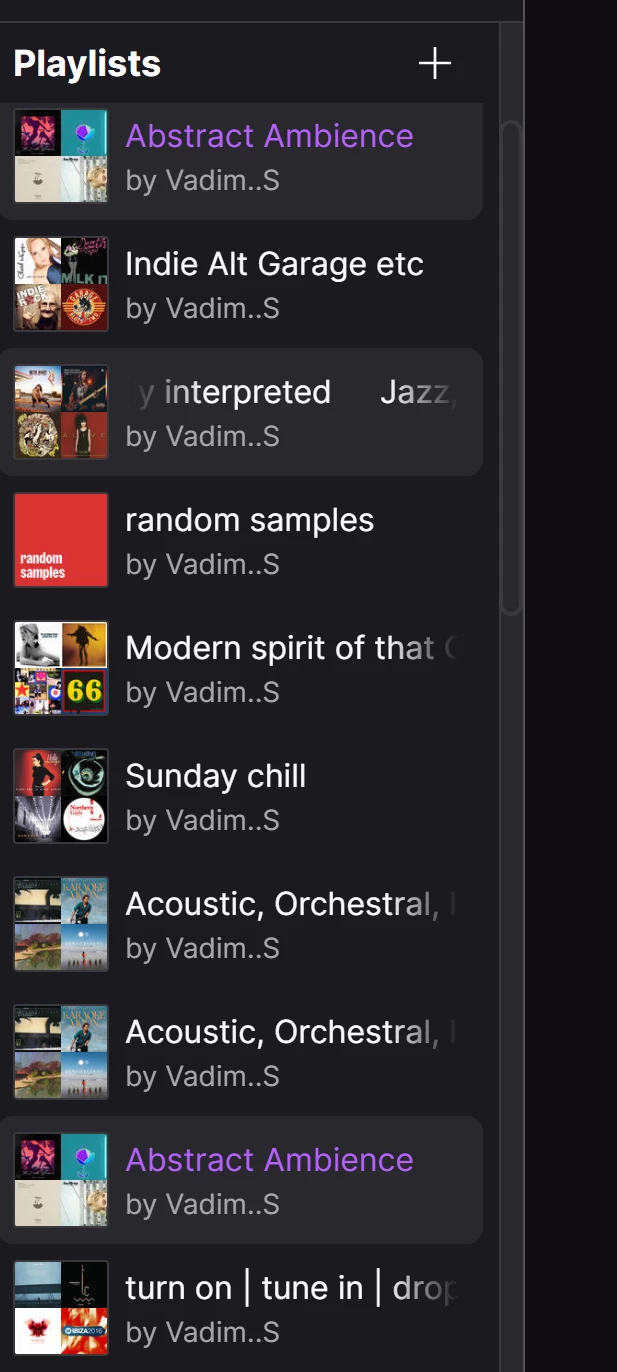Click the random samples red cover thumbnail
Image resolution: width=617 pixels, height=1372 pixels.
(61, 540)
